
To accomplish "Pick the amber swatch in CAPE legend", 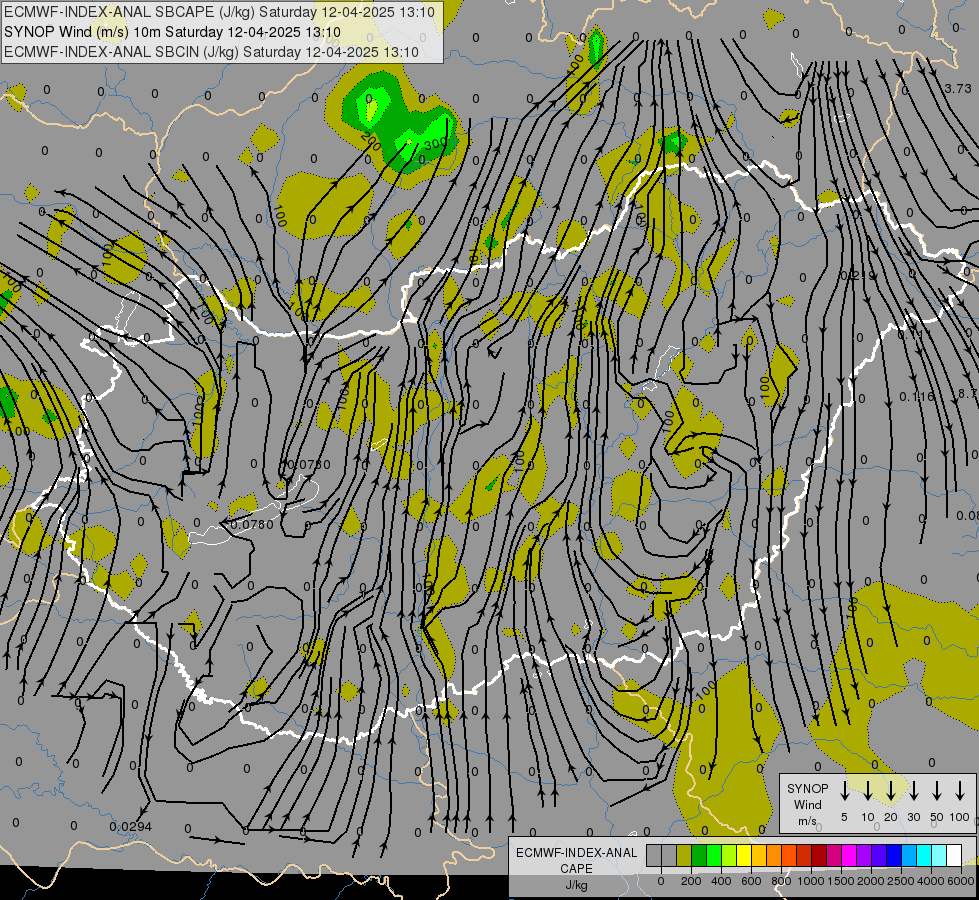I will 759,855.
